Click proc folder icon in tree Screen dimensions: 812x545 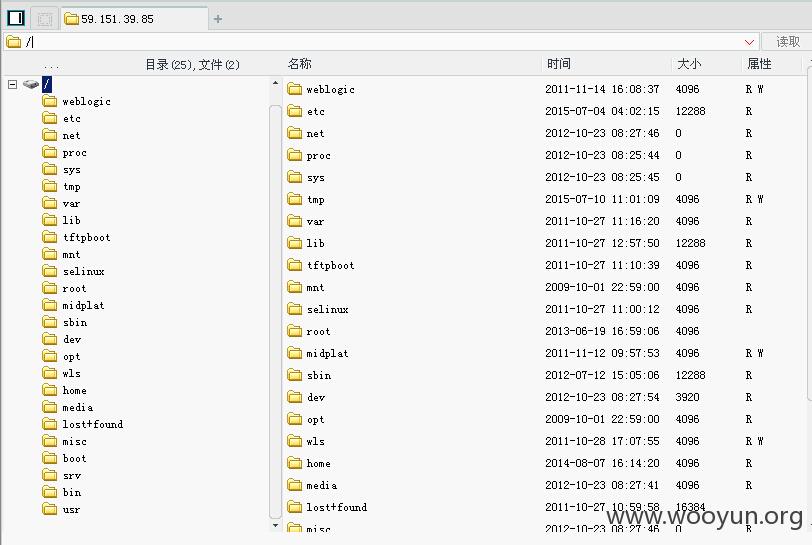(50, 152)
